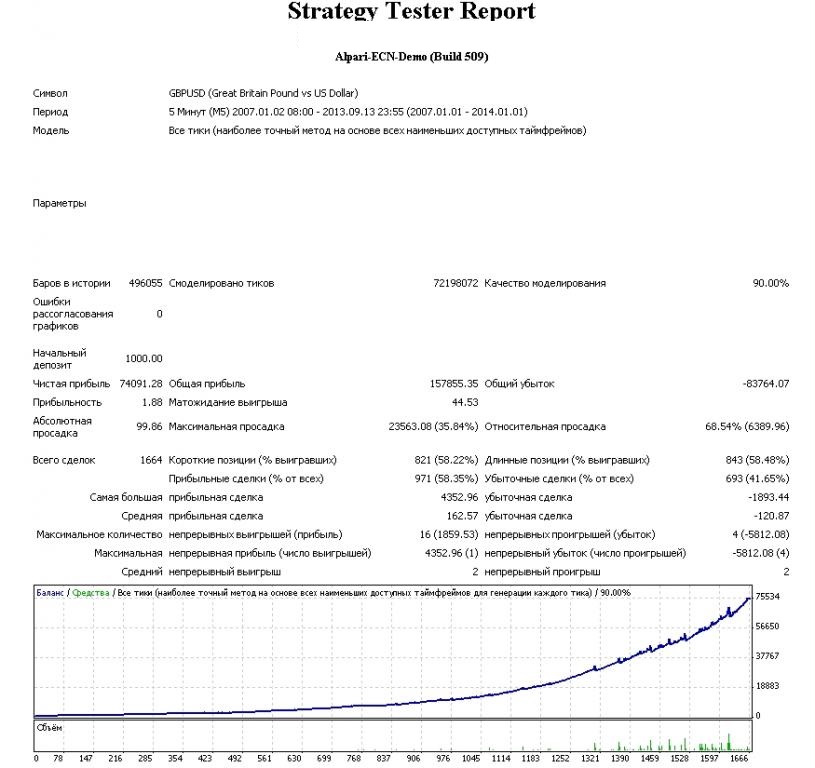
Task: Select the Общая прибыль label
Action: (206, 384)
